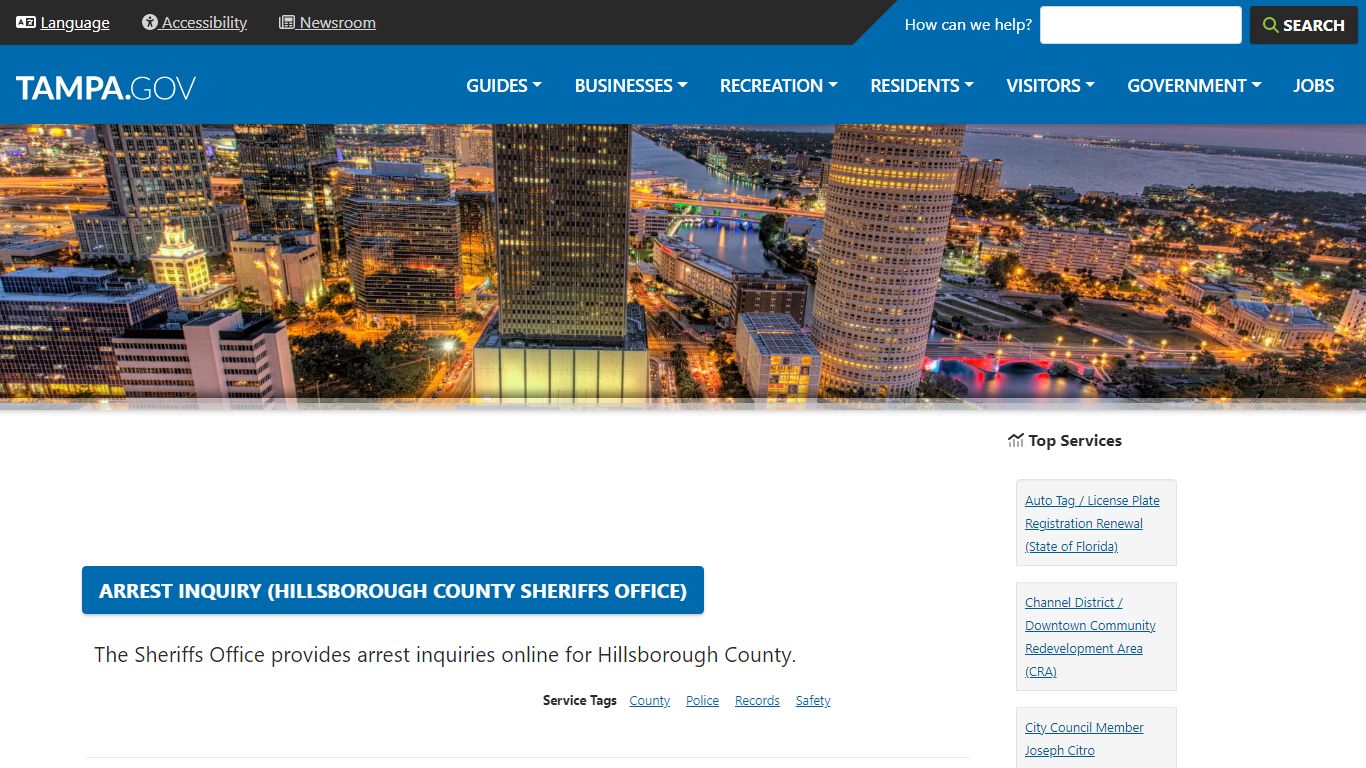Click the Language translate icon
Screen dimensions: 1366x768
tap(26, 22)
